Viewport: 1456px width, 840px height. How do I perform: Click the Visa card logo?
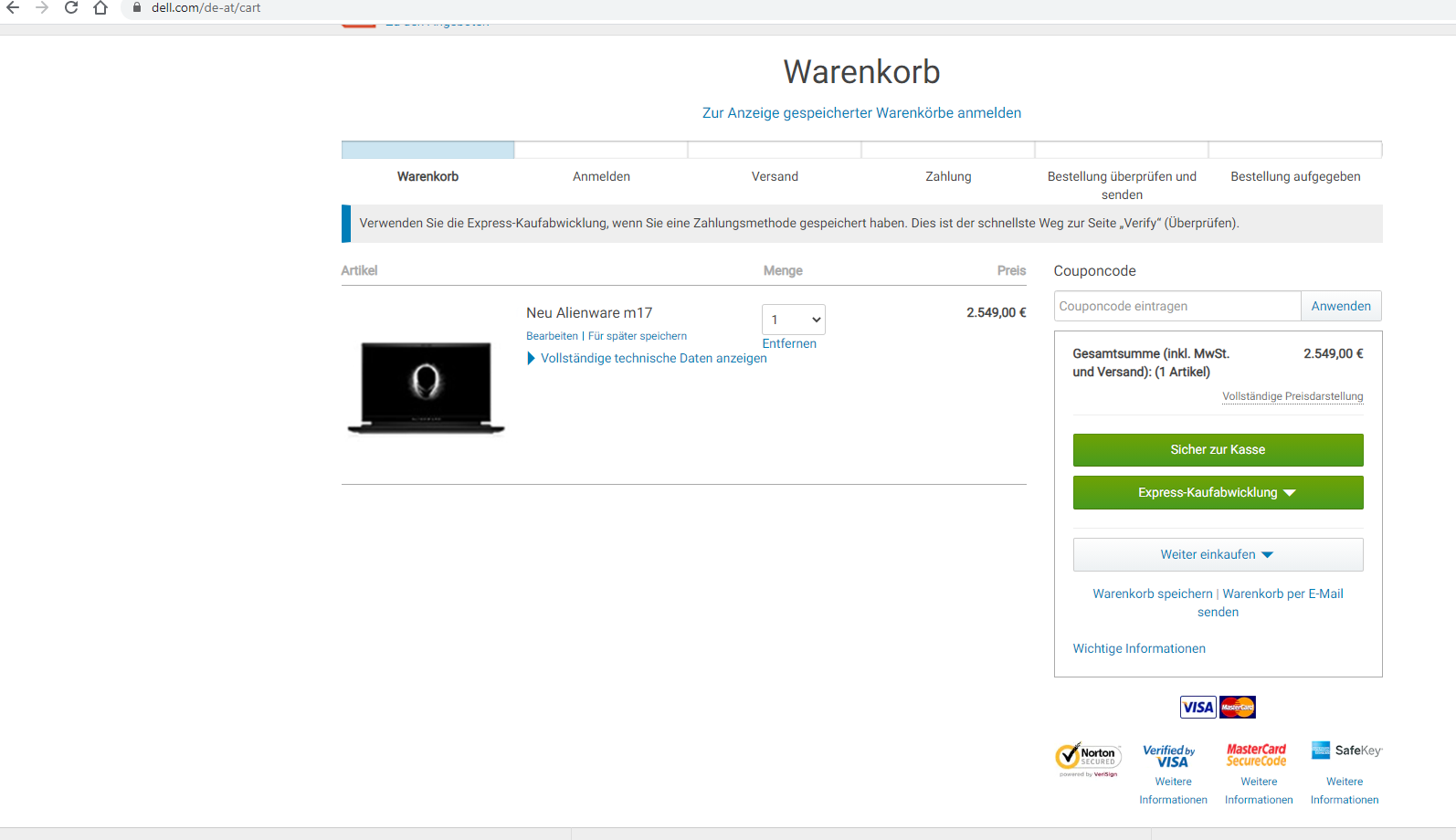1198,707
